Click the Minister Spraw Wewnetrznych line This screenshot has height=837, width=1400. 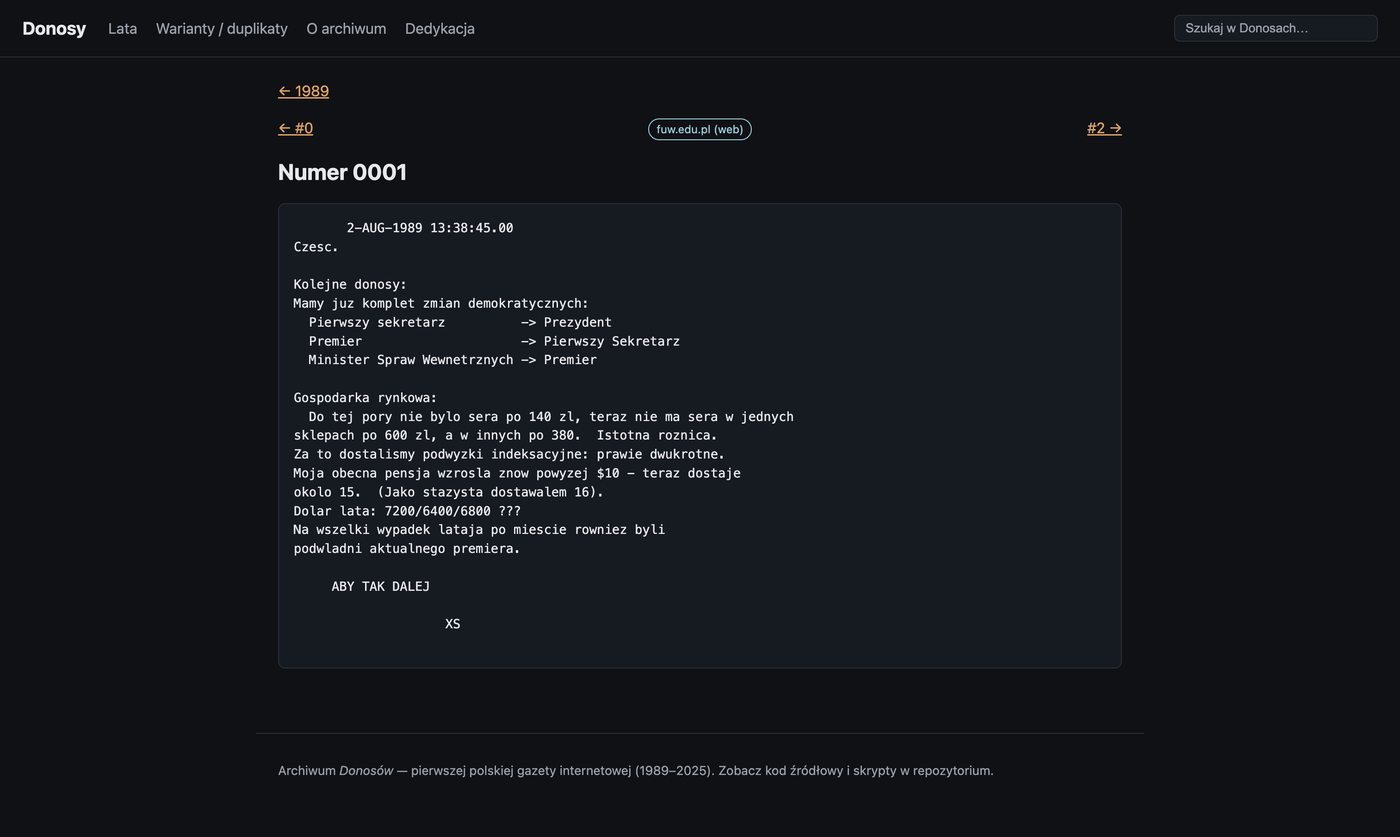452,360
